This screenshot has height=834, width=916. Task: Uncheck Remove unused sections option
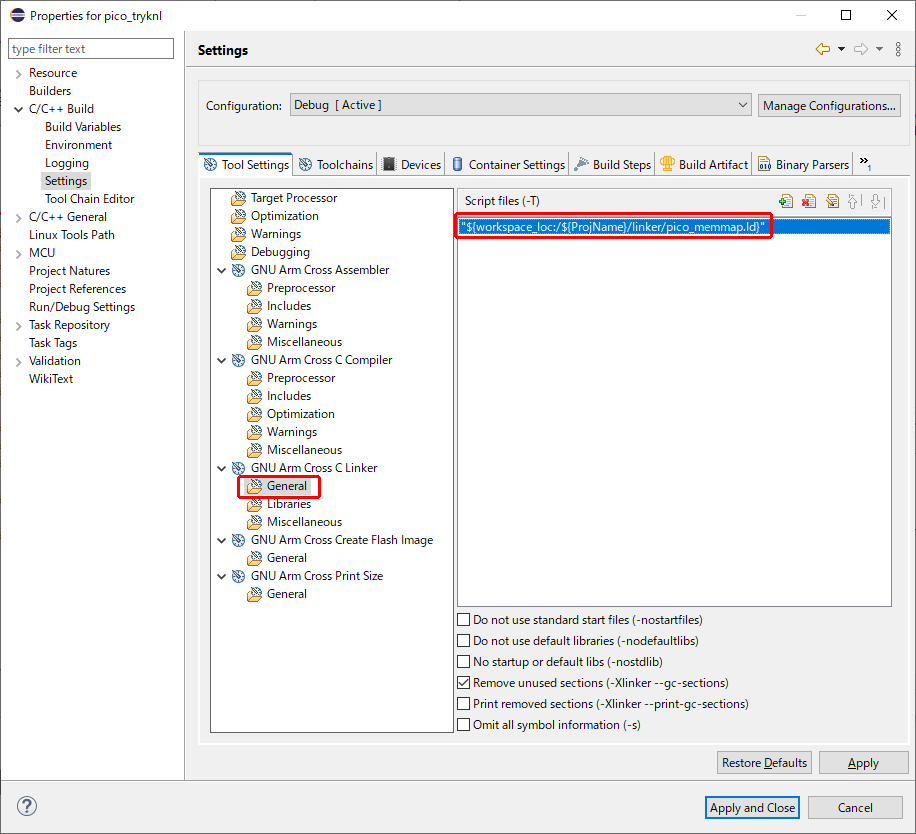click(464, 683)
